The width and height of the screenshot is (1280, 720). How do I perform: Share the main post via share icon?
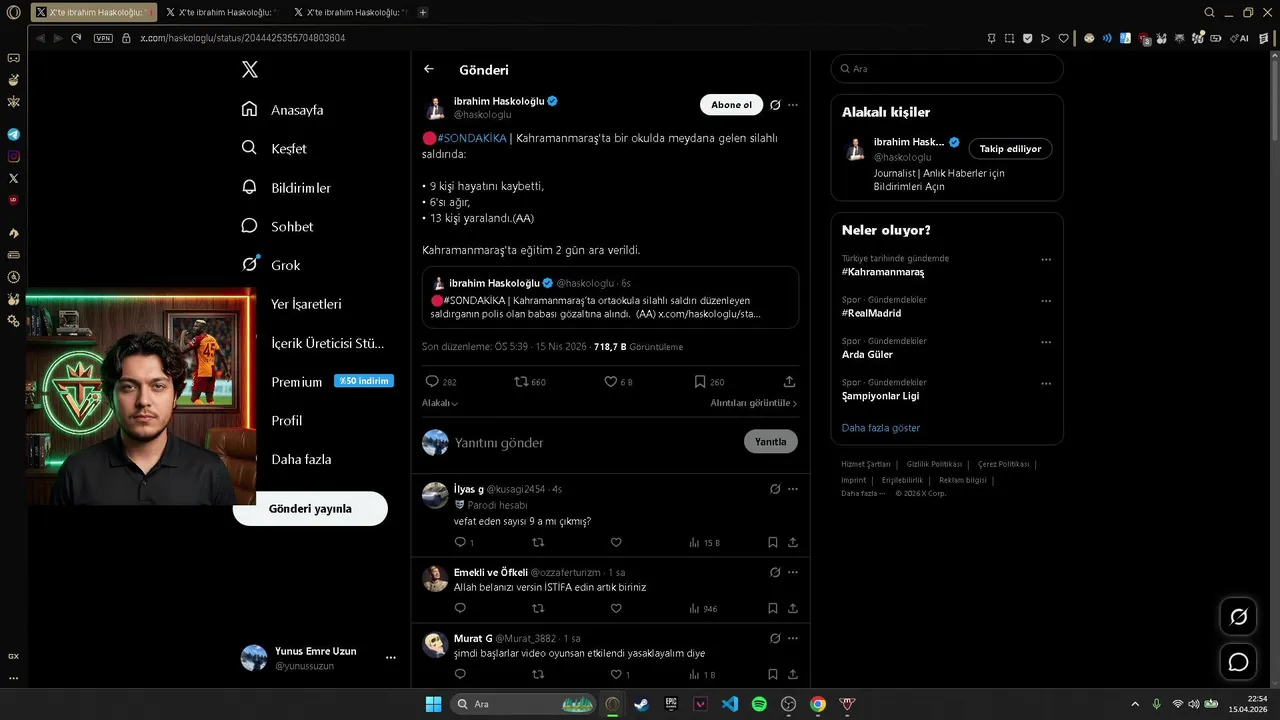point(789,381)
